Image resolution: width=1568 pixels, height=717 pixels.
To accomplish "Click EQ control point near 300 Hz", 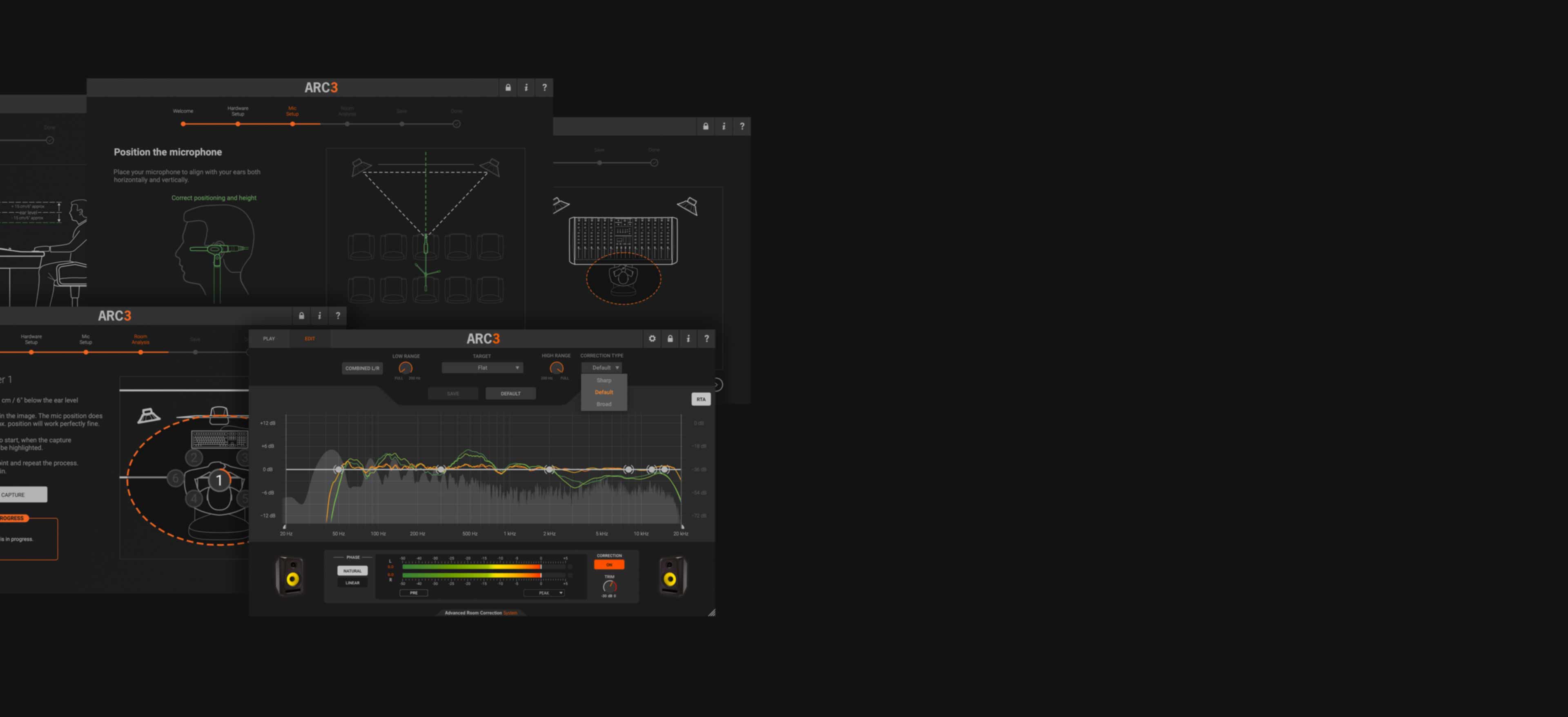I will point(441,469).
